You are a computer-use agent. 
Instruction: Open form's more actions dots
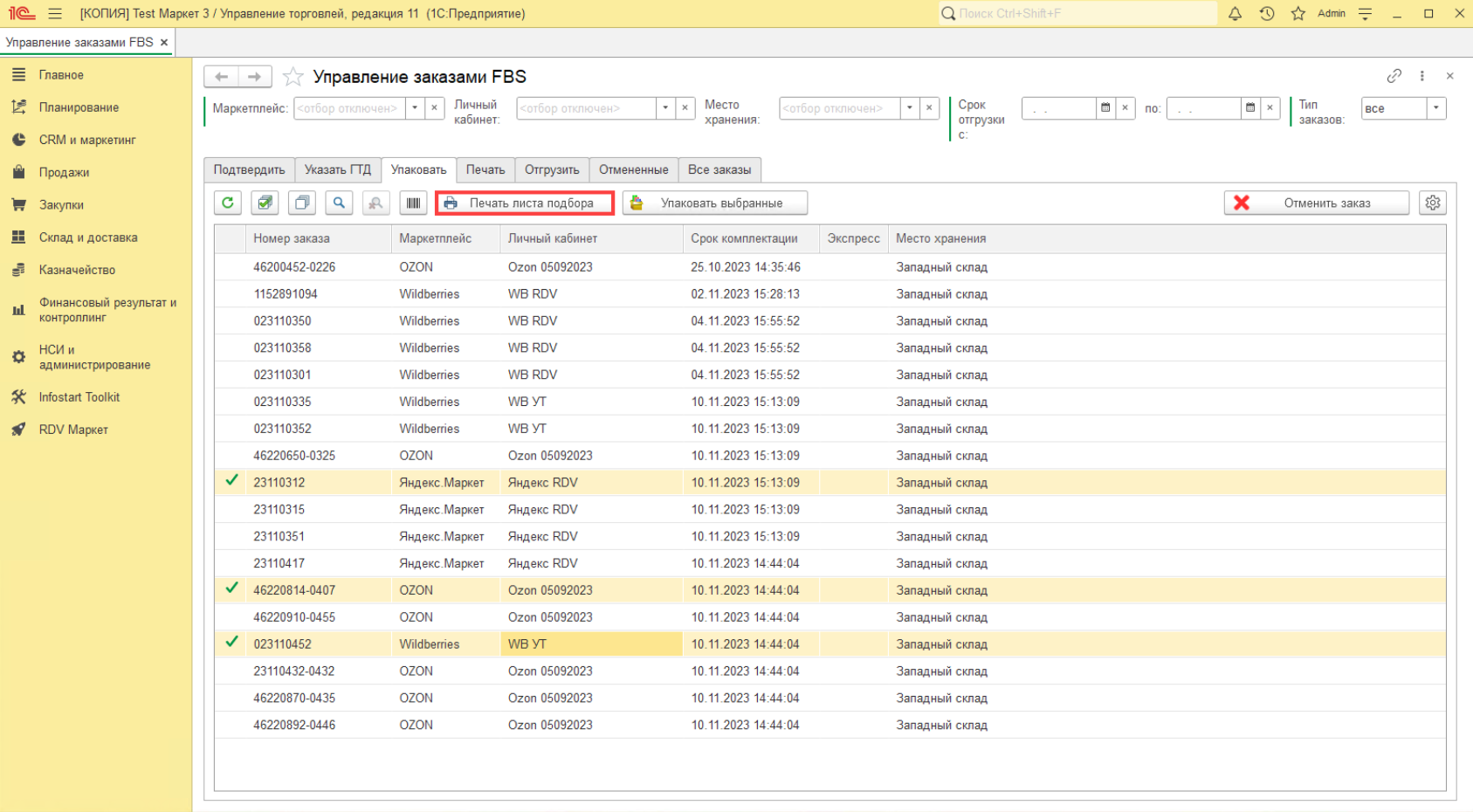tap(1422, 76)
